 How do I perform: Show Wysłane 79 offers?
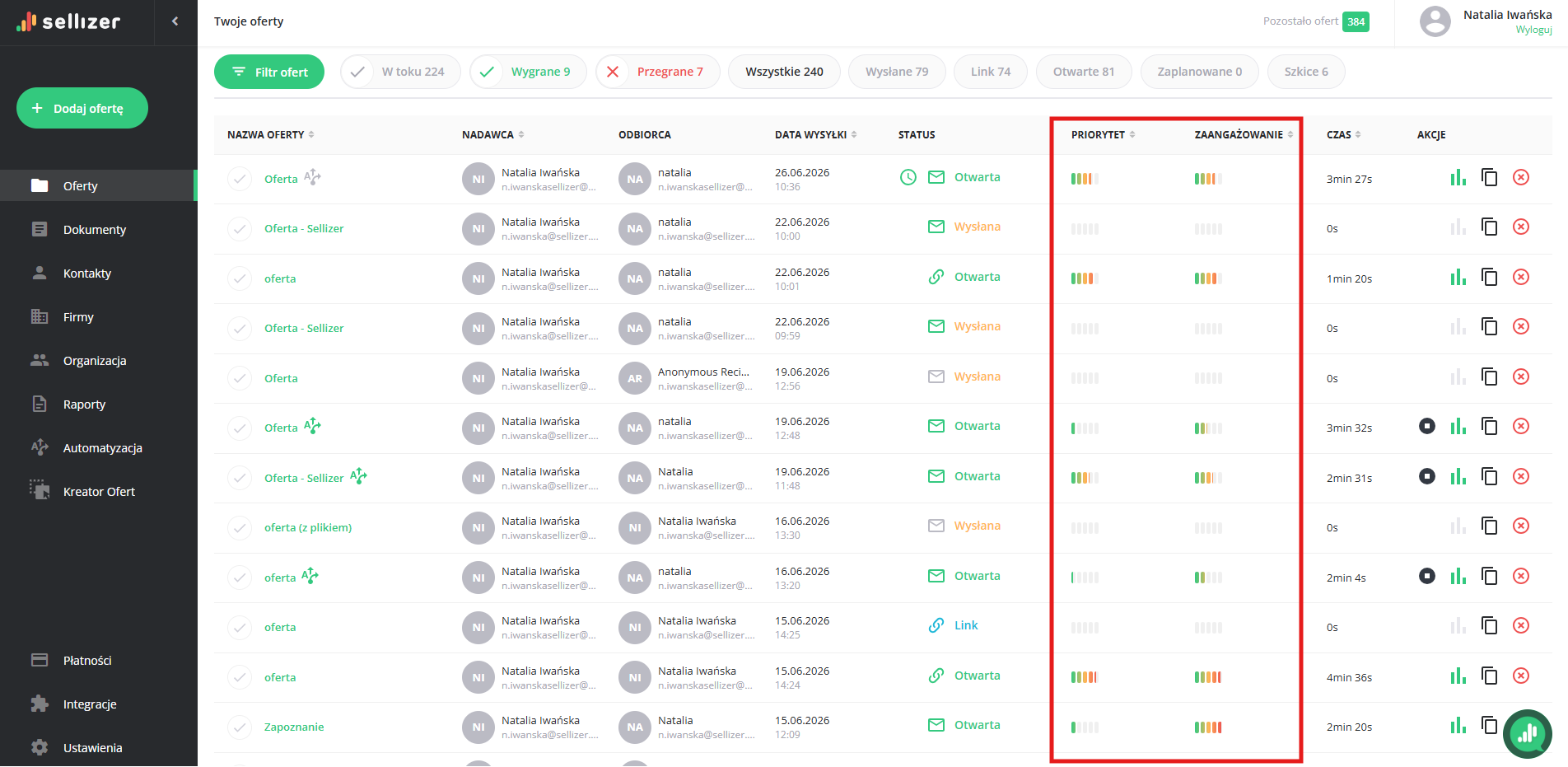click(x=897, y=72)
